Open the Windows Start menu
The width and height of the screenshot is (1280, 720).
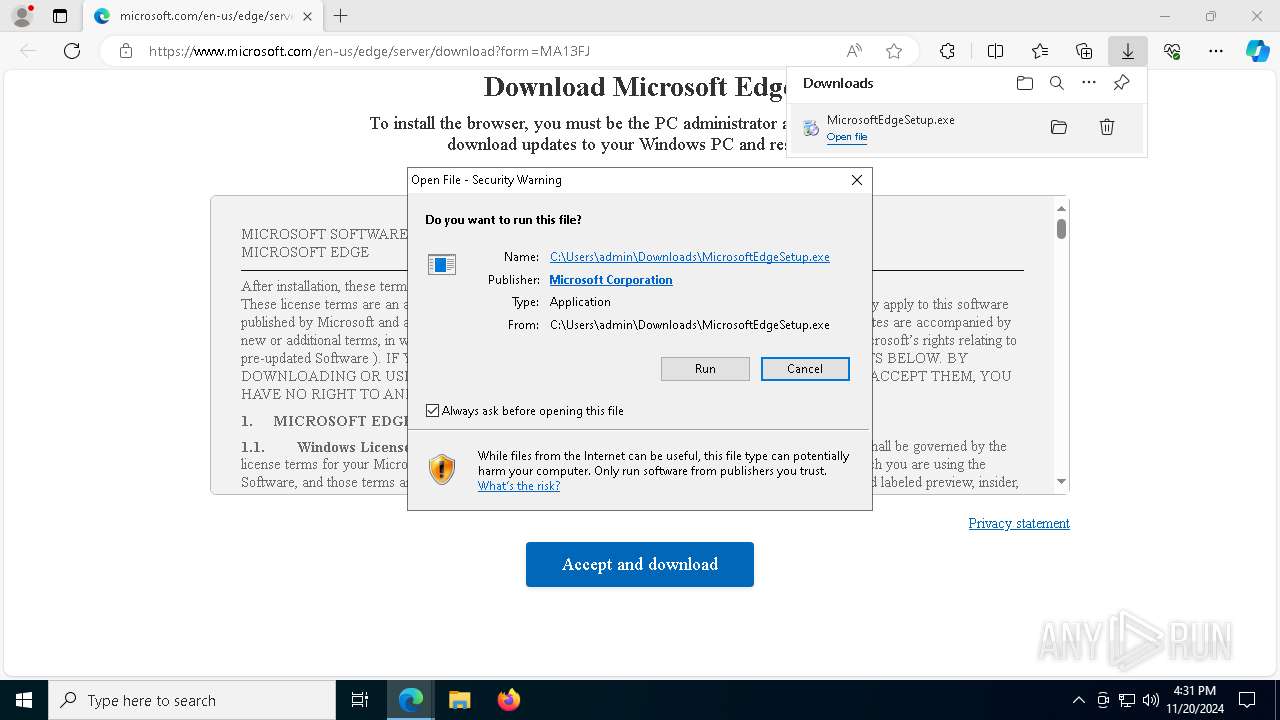[24, 700]
